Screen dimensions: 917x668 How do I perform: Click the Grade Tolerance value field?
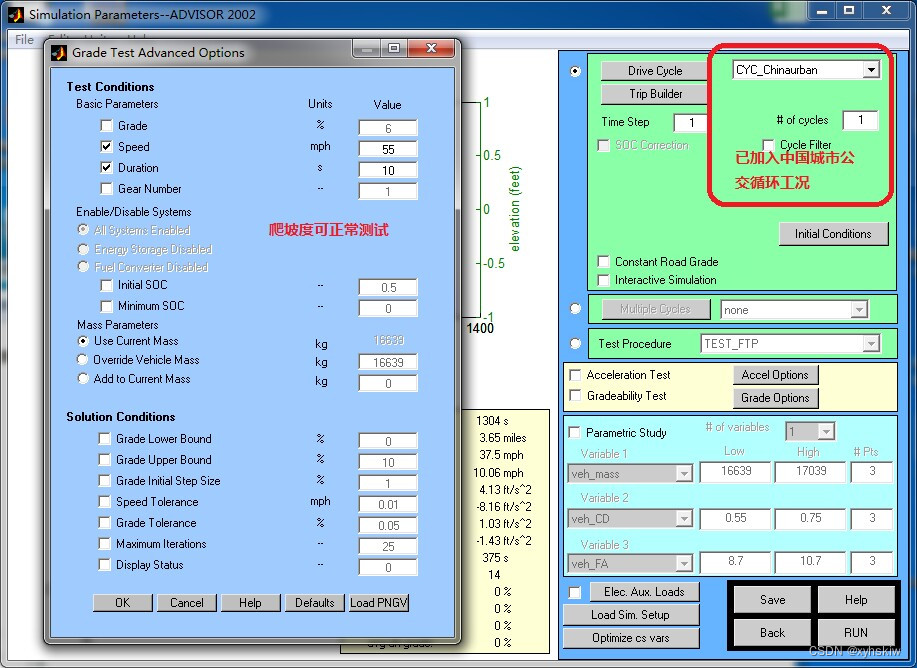point(387,522)
